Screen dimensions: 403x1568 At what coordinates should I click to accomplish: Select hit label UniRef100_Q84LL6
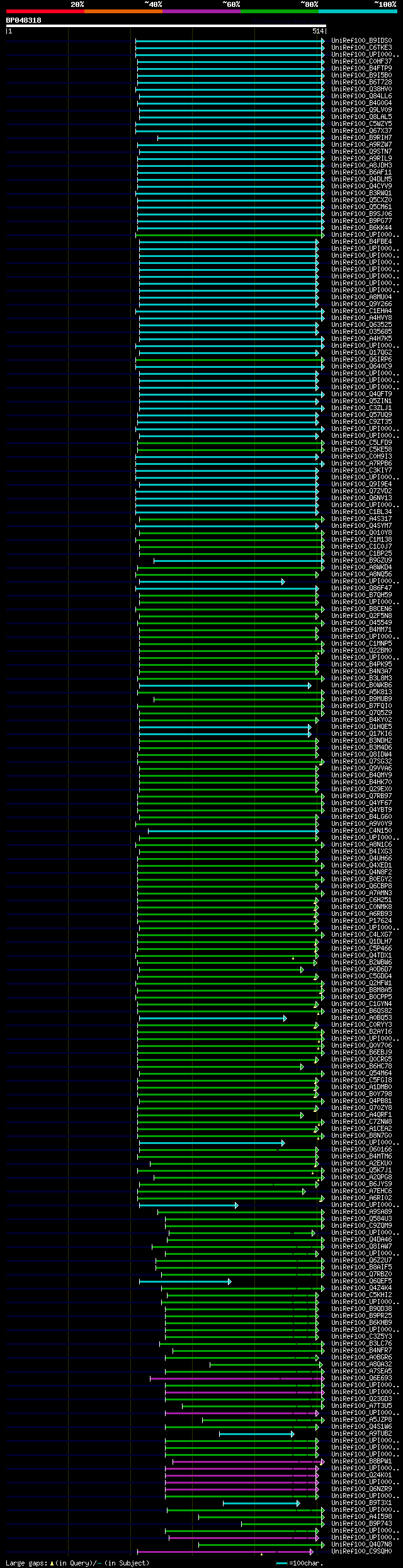click(361, 96)
